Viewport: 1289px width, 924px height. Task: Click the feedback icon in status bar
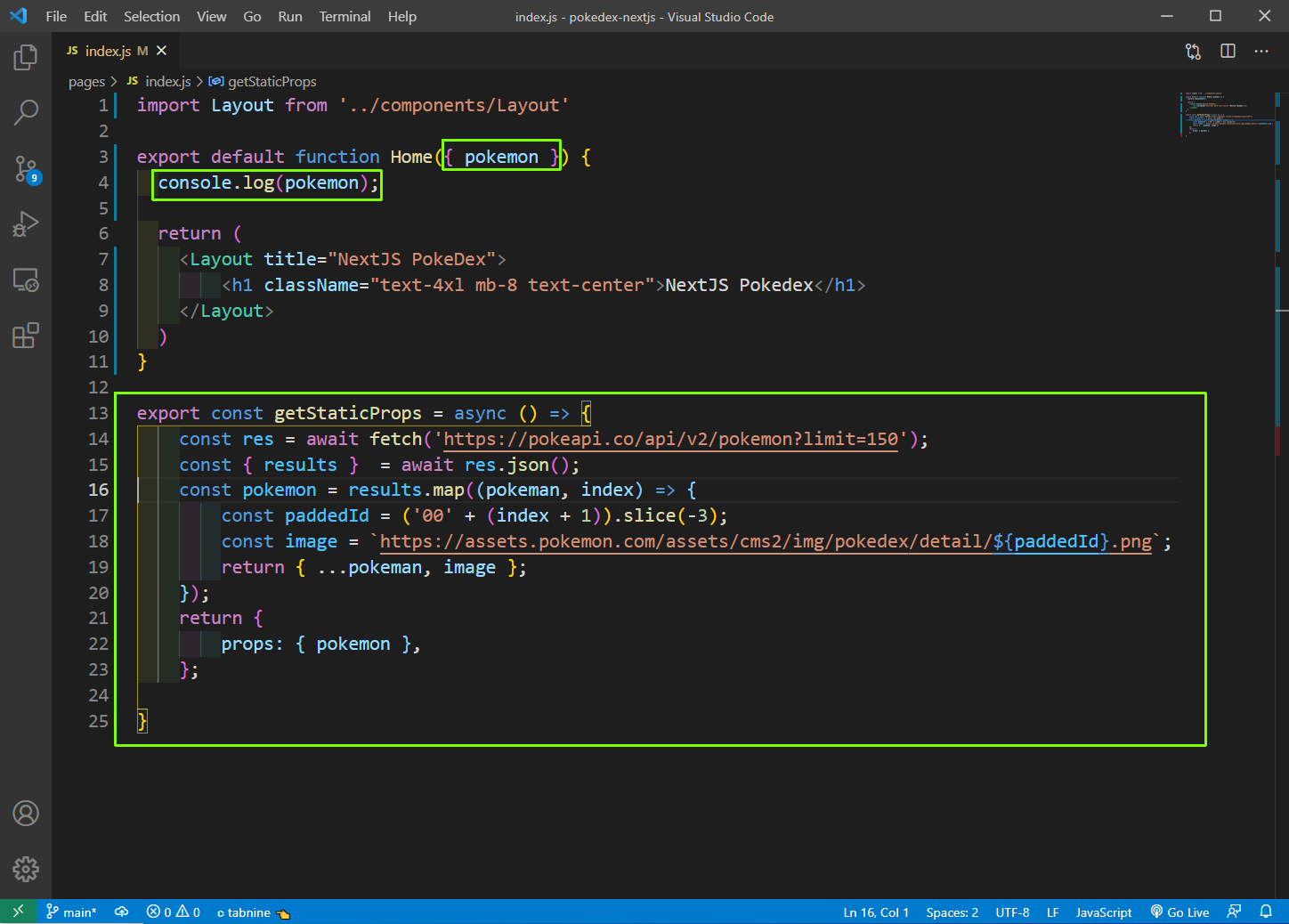[1234, 912]
